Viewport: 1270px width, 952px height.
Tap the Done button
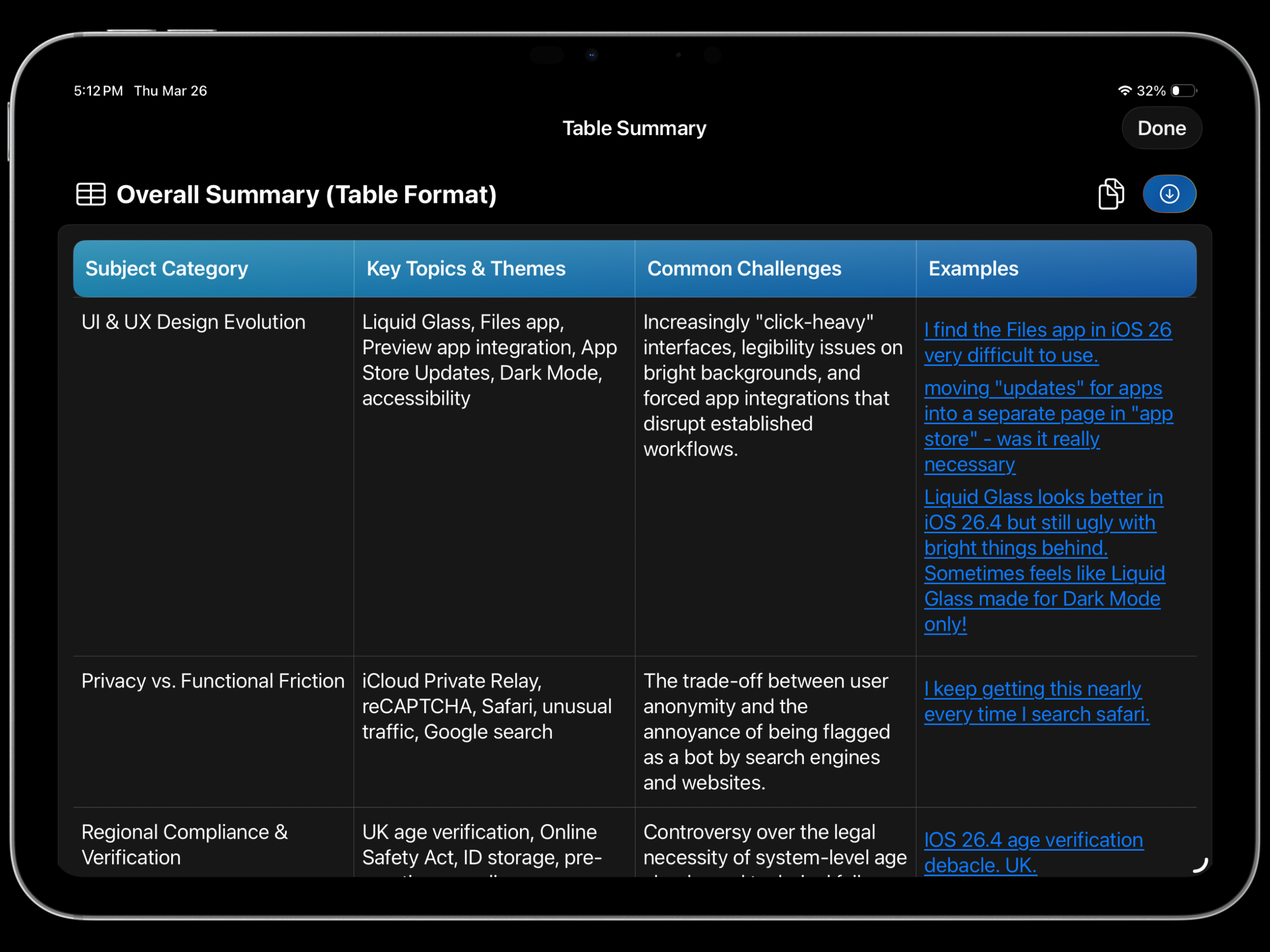tap(1161, 128)
